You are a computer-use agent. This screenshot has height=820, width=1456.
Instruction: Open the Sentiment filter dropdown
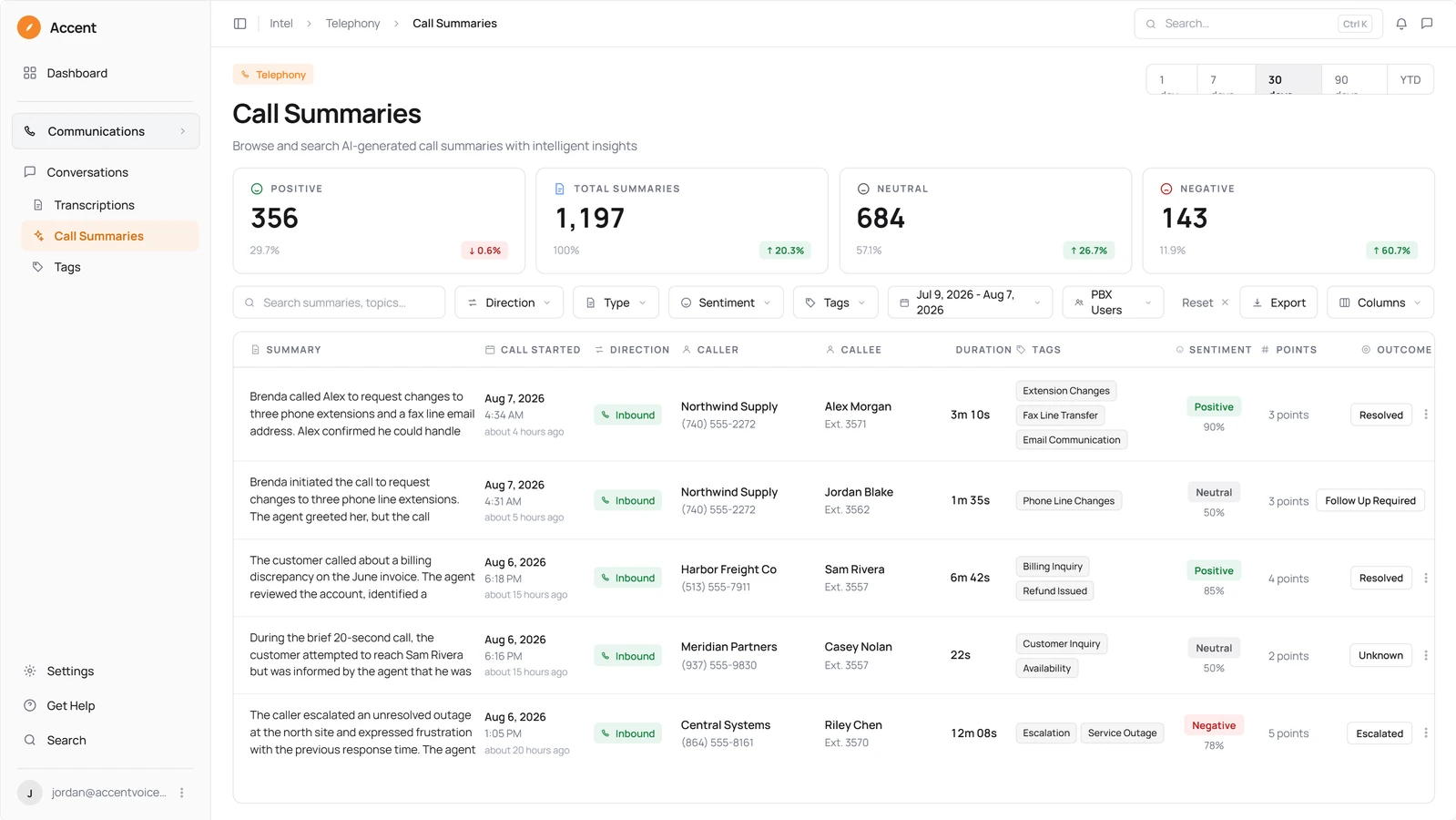[726, 302]
